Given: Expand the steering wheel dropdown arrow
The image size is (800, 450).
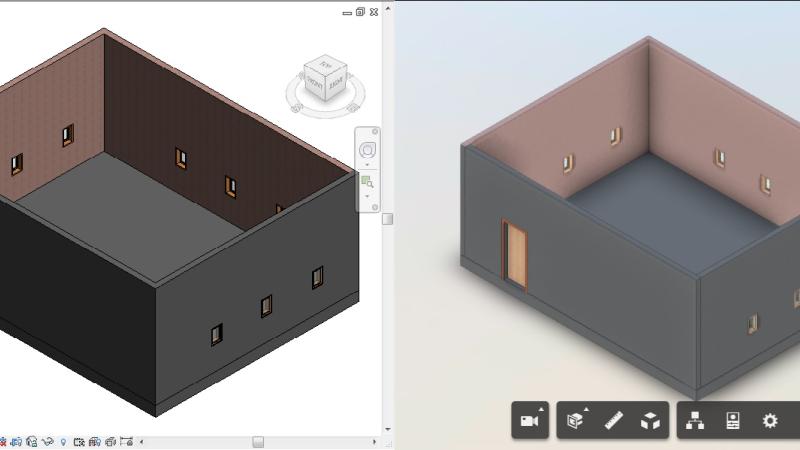Looking at the screenshot, I should (367, 165).
